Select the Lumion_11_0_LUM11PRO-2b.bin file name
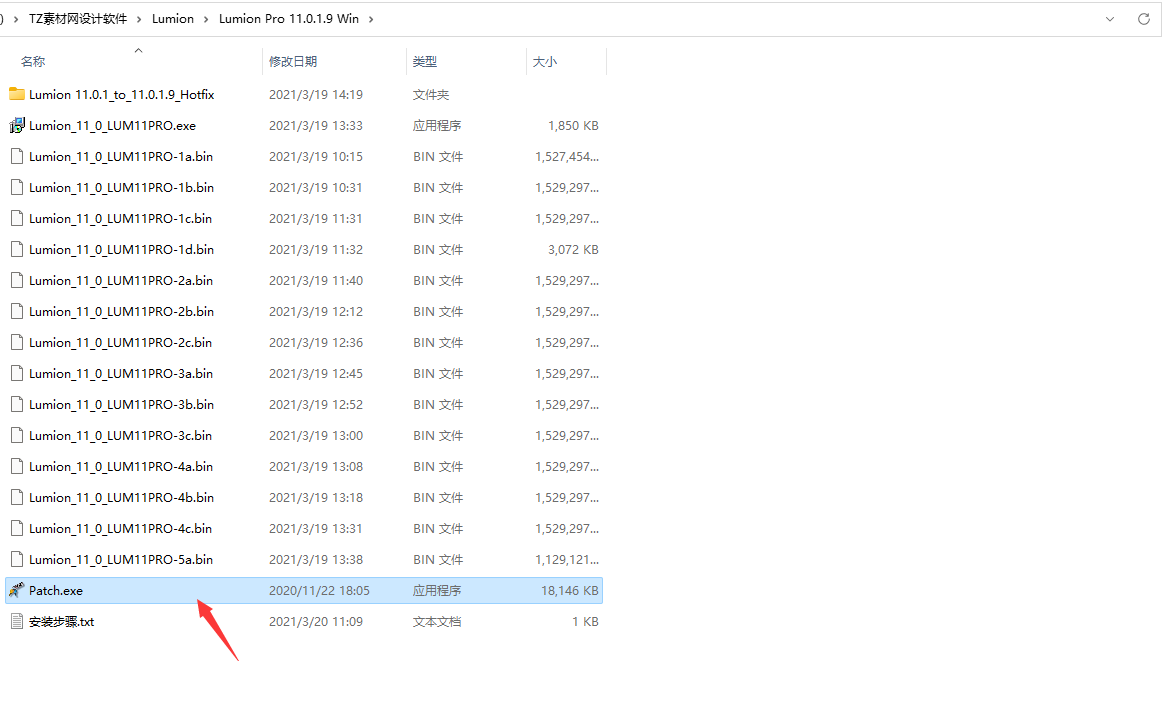Viewport: 1172px width, 705px height. click(x=121, y=312)
